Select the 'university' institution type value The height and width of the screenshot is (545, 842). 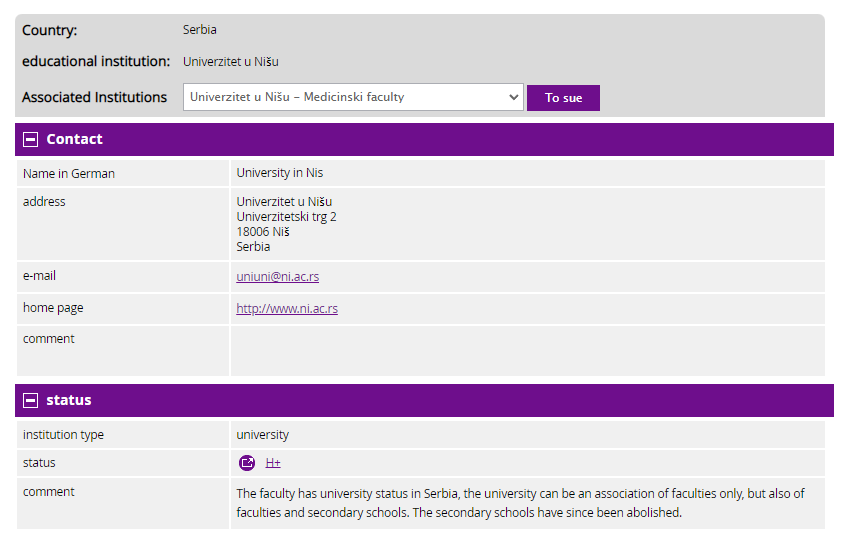click(263, 435)
